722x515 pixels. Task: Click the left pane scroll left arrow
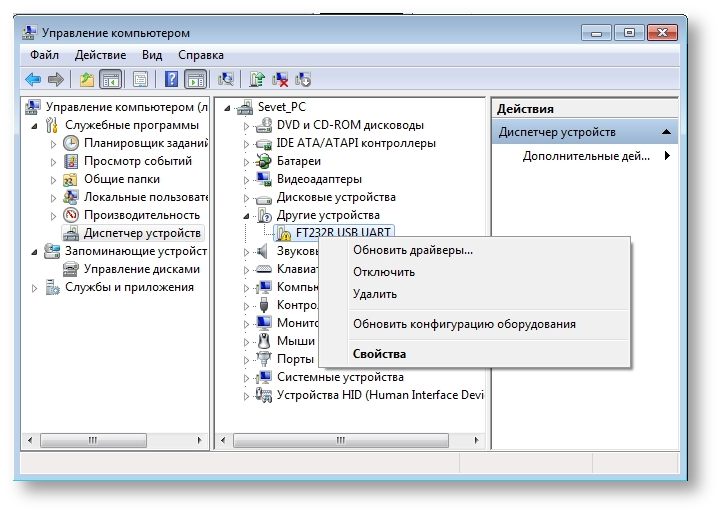click(x=30, y=440)
